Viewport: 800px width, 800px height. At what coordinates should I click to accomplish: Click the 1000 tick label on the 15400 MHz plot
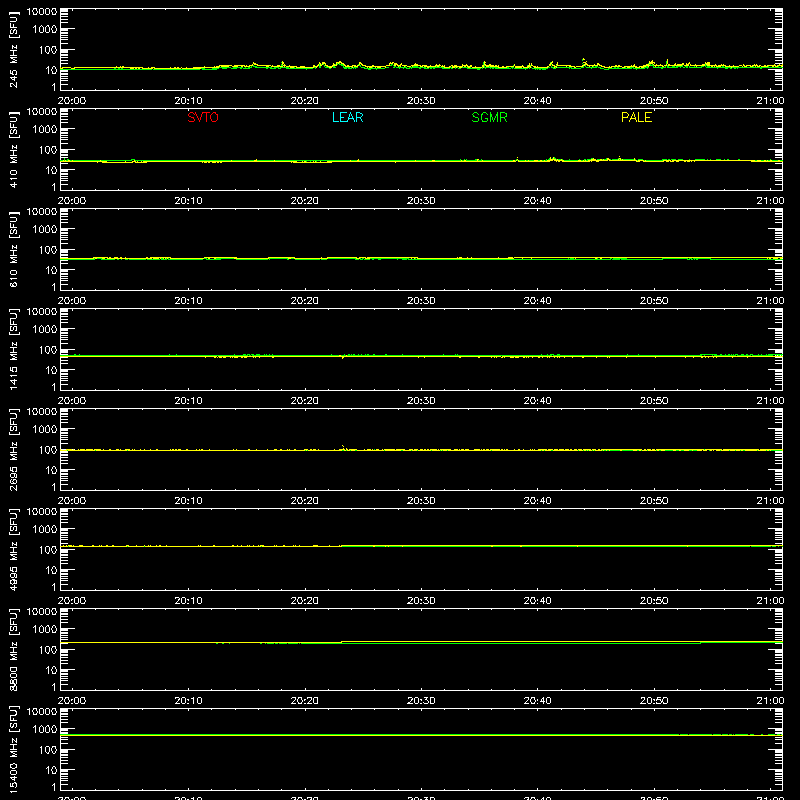coord(45,730)
